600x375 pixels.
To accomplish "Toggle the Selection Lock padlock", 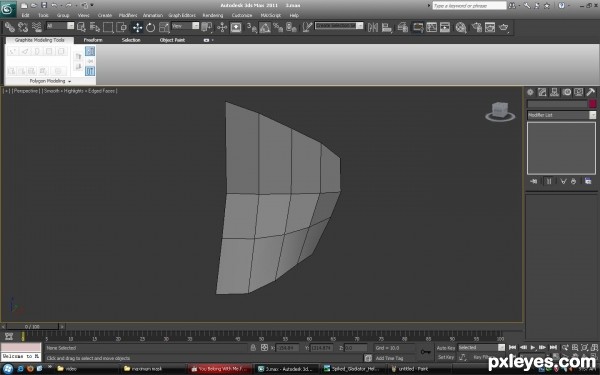I will [x=253, y=347].
